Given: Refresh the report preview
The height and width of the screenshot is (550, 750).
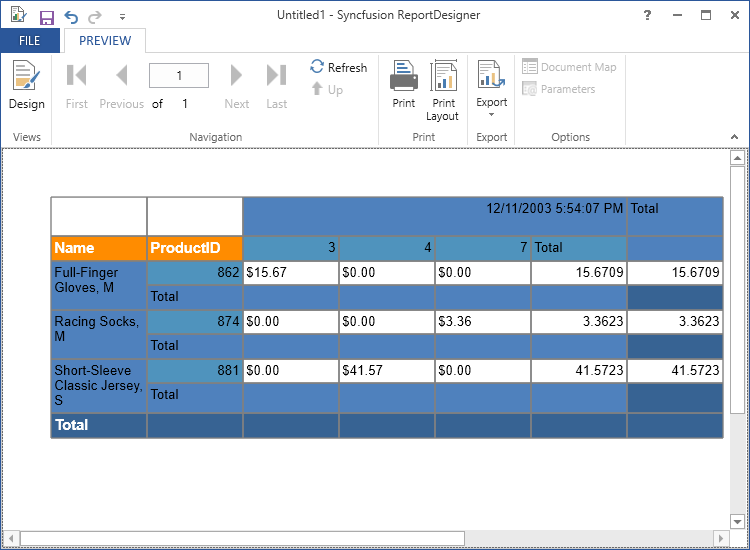Looking at the screenshot, I should coord(338,67).
